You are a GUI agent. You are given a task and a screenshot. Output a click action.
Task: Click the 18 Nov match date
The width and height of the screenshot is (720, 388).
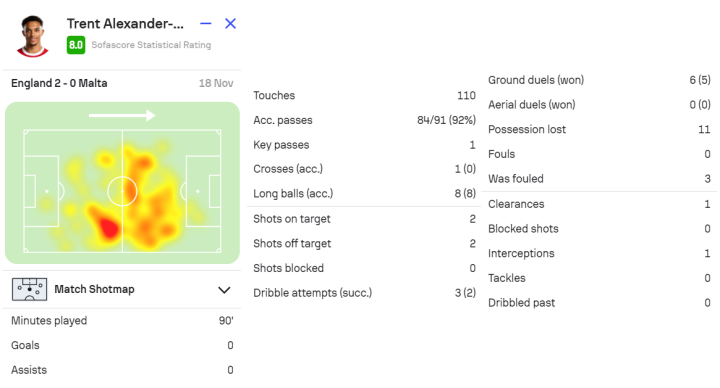pos(216,83)
